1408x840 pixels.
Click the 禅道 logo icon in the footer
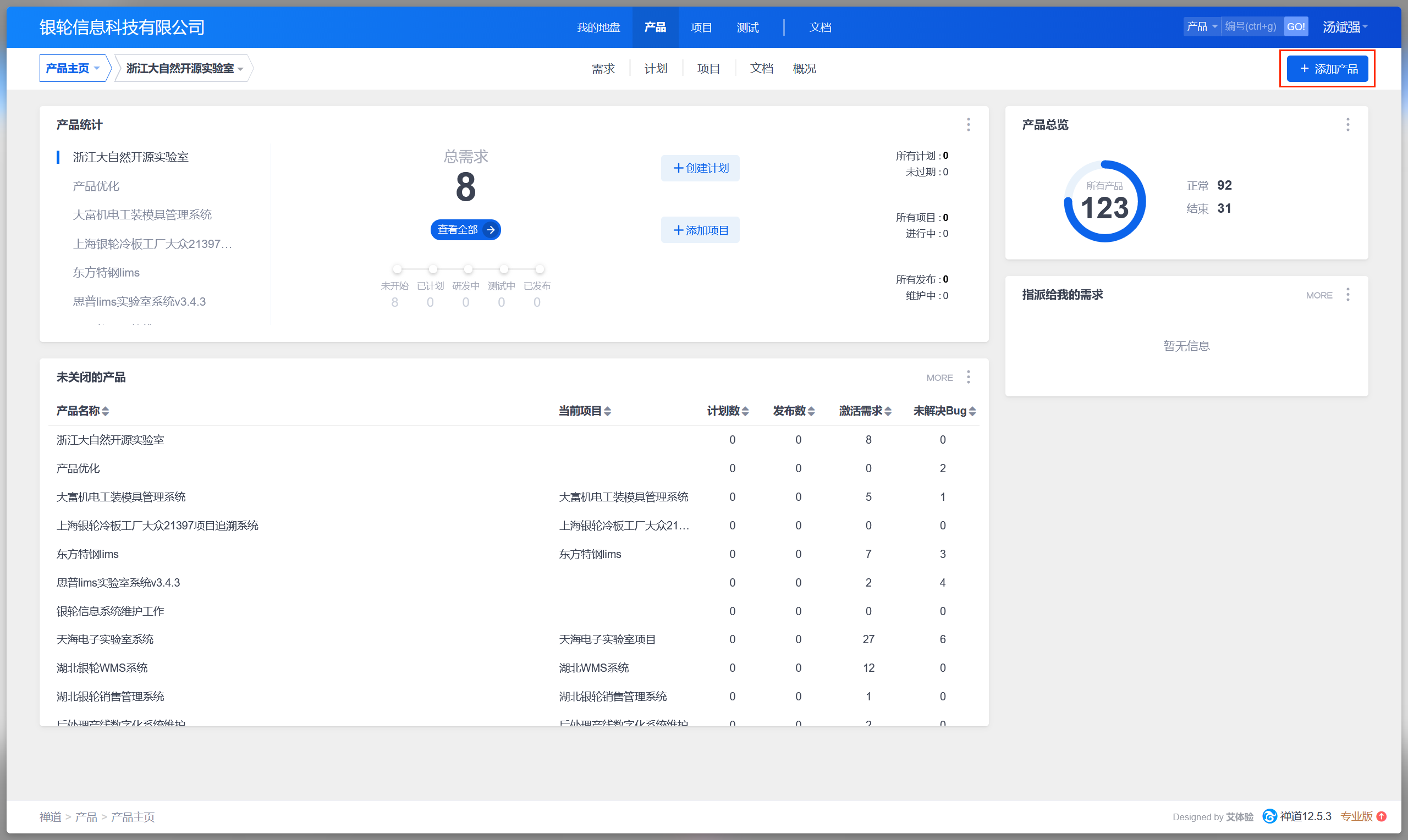[x=1270, y=816]
